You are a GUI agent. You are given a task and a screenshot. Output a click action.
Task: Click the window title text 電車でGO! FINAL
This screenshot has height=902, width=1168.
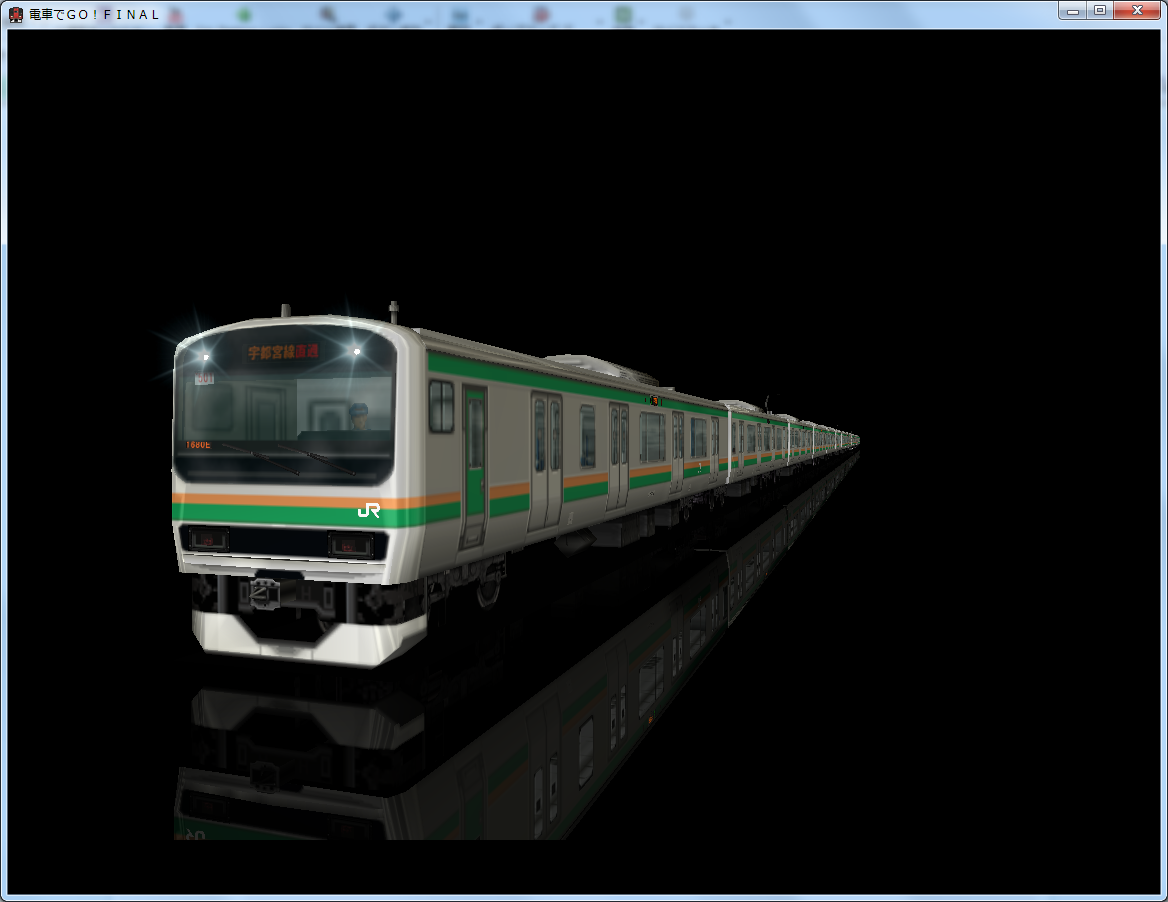[x=95, y=14]
